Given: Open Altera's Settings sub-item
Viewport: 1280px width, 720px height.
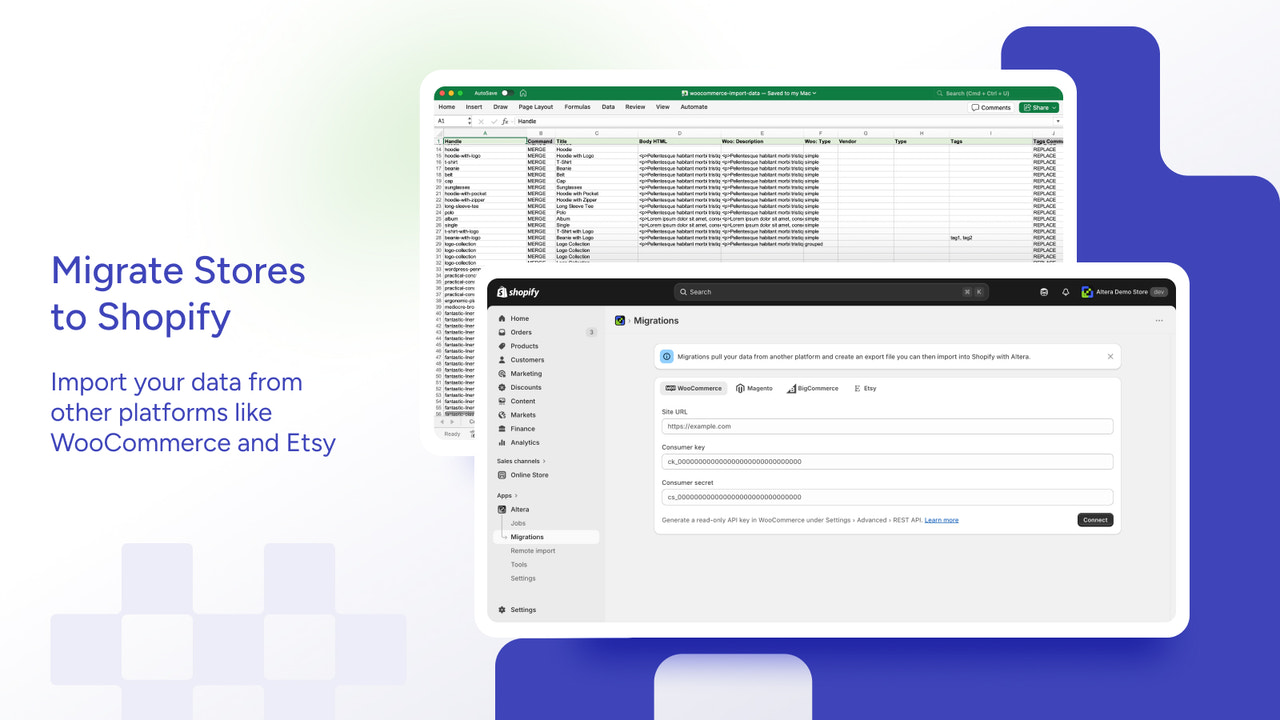Looking at the screenshot, I should click(523, 578).
